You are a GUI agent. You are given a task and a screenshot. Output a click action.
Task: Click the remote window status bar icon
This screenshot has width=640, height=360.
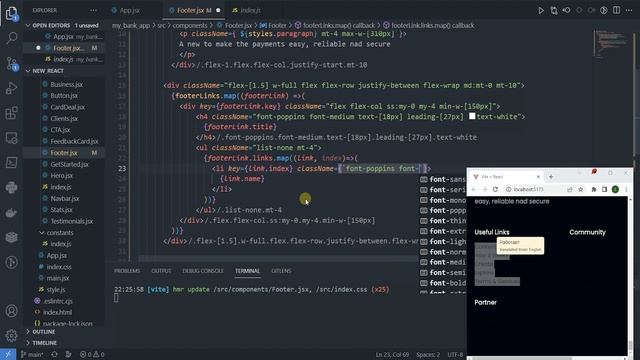point(8,355)
